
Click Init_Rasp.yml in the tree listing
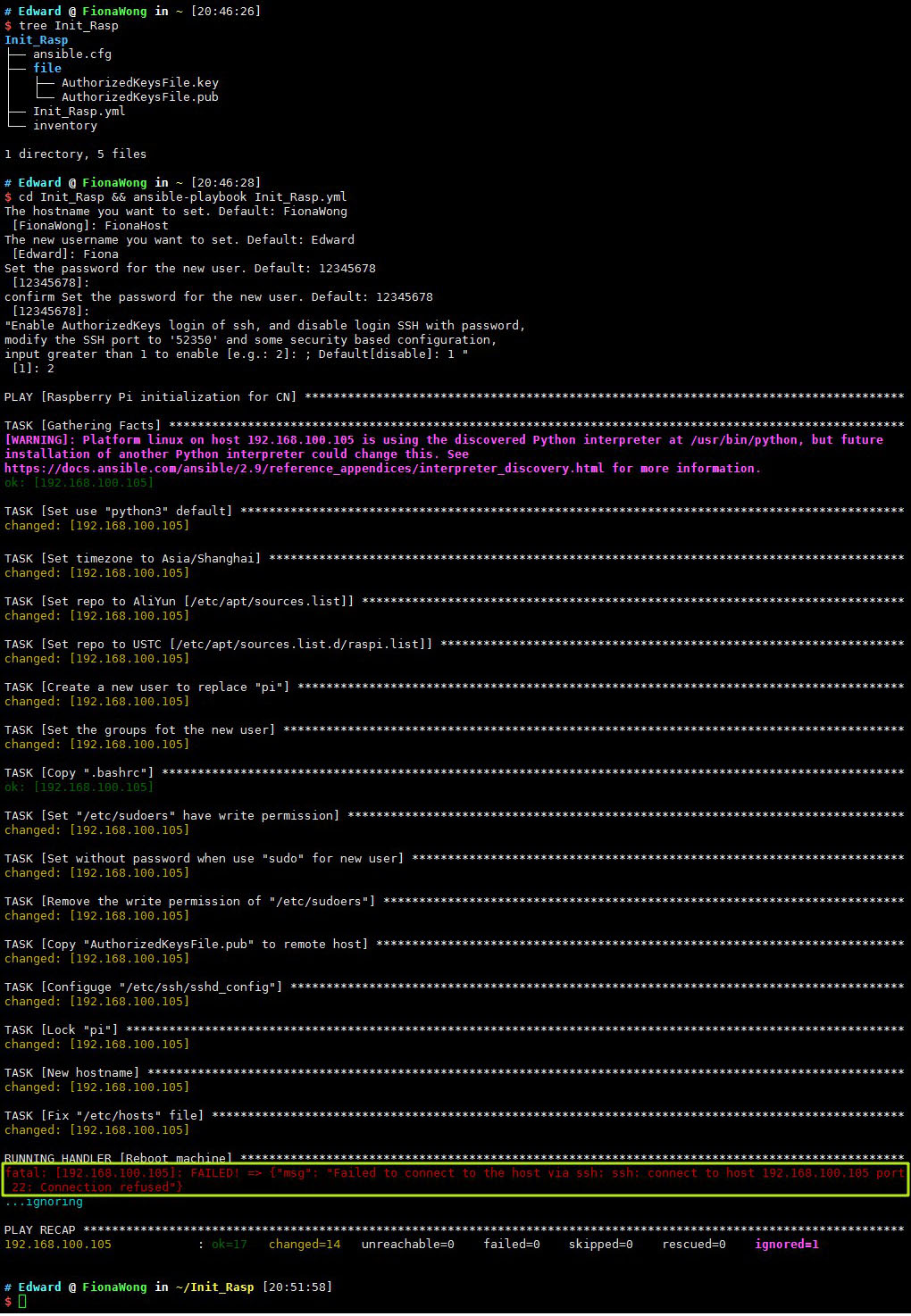coord(79,112)
